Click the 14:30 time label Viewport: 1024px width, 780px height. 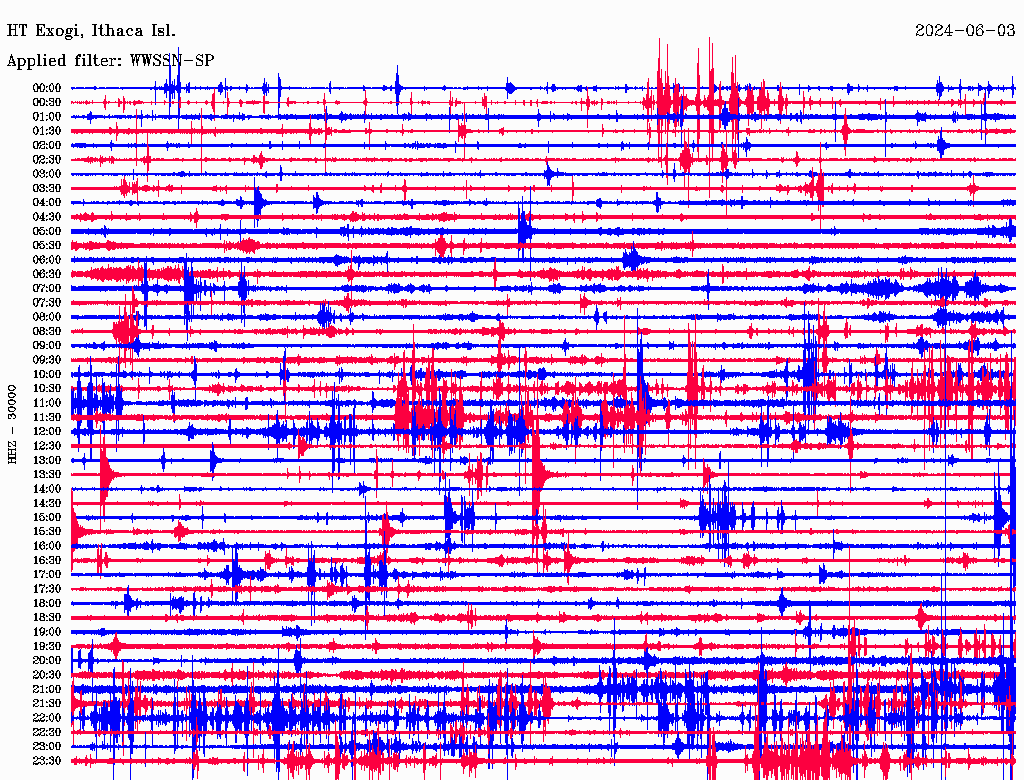point(47,503)
